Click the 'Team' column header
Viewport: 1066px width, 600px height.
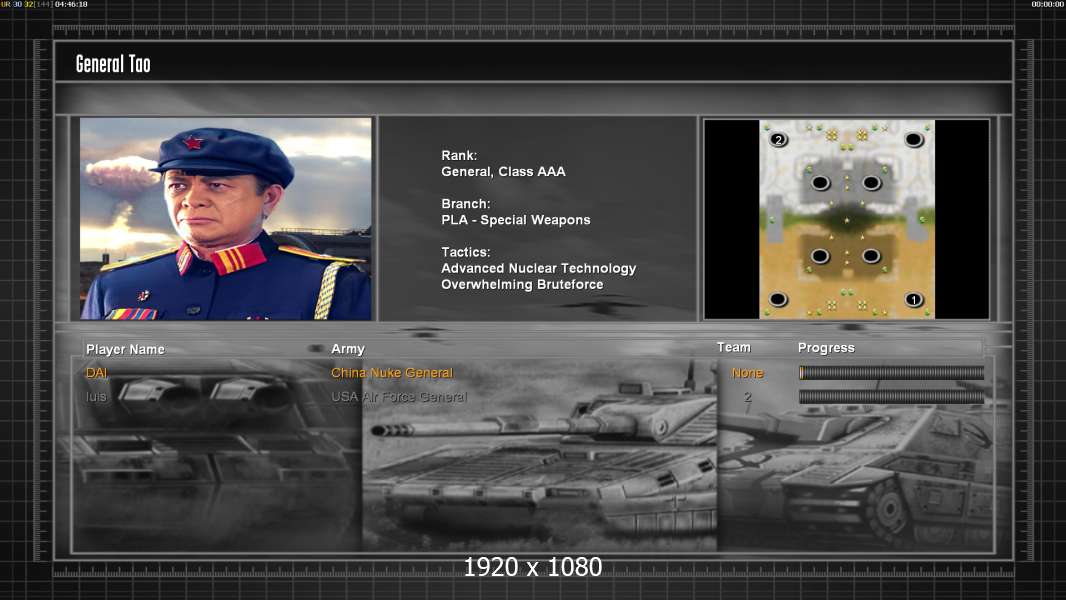coord(734,347)
